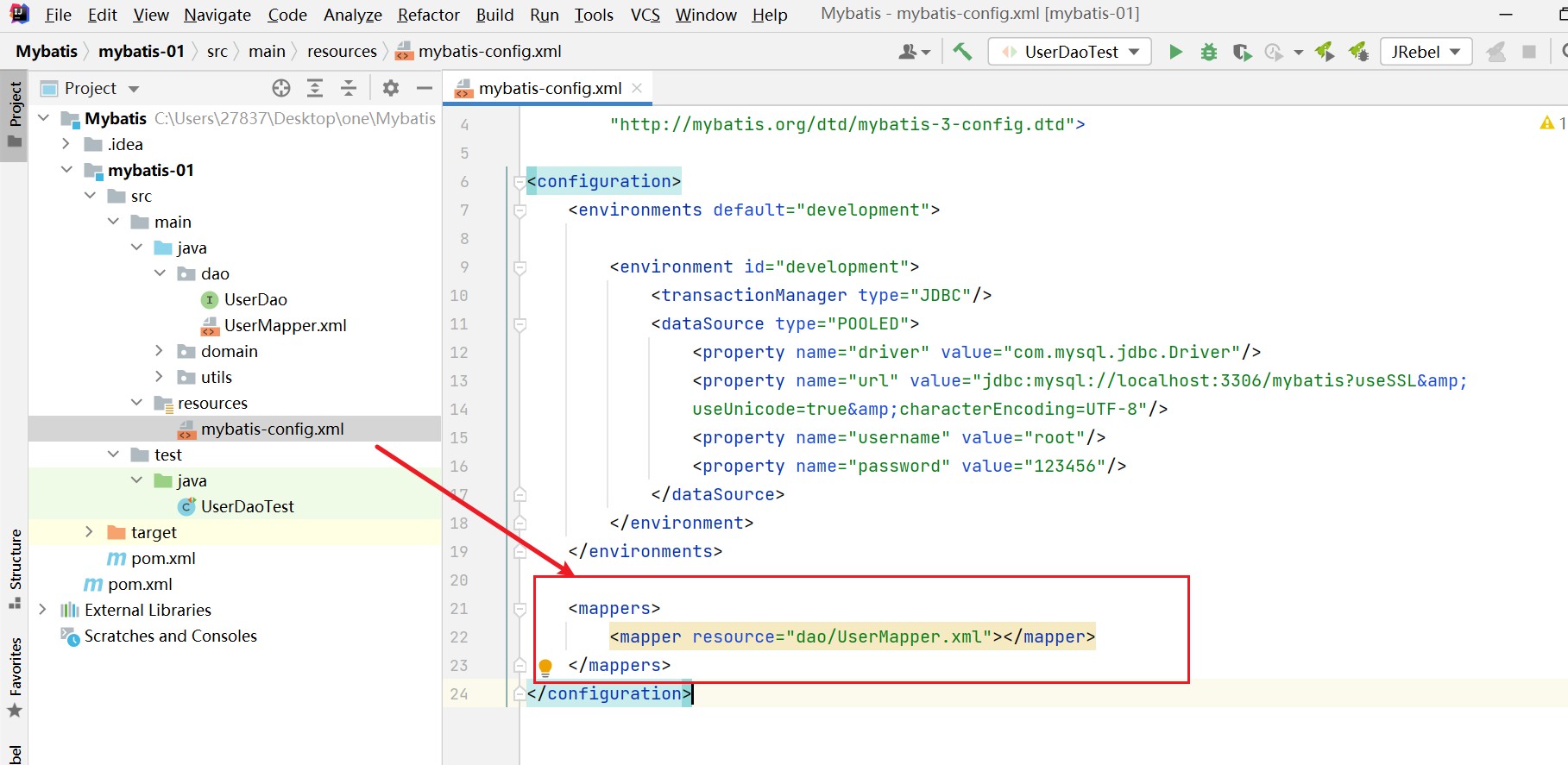Open the Code With Me user icon
The height and width of the screenshot is (765, 1568).
coord(914,52)
